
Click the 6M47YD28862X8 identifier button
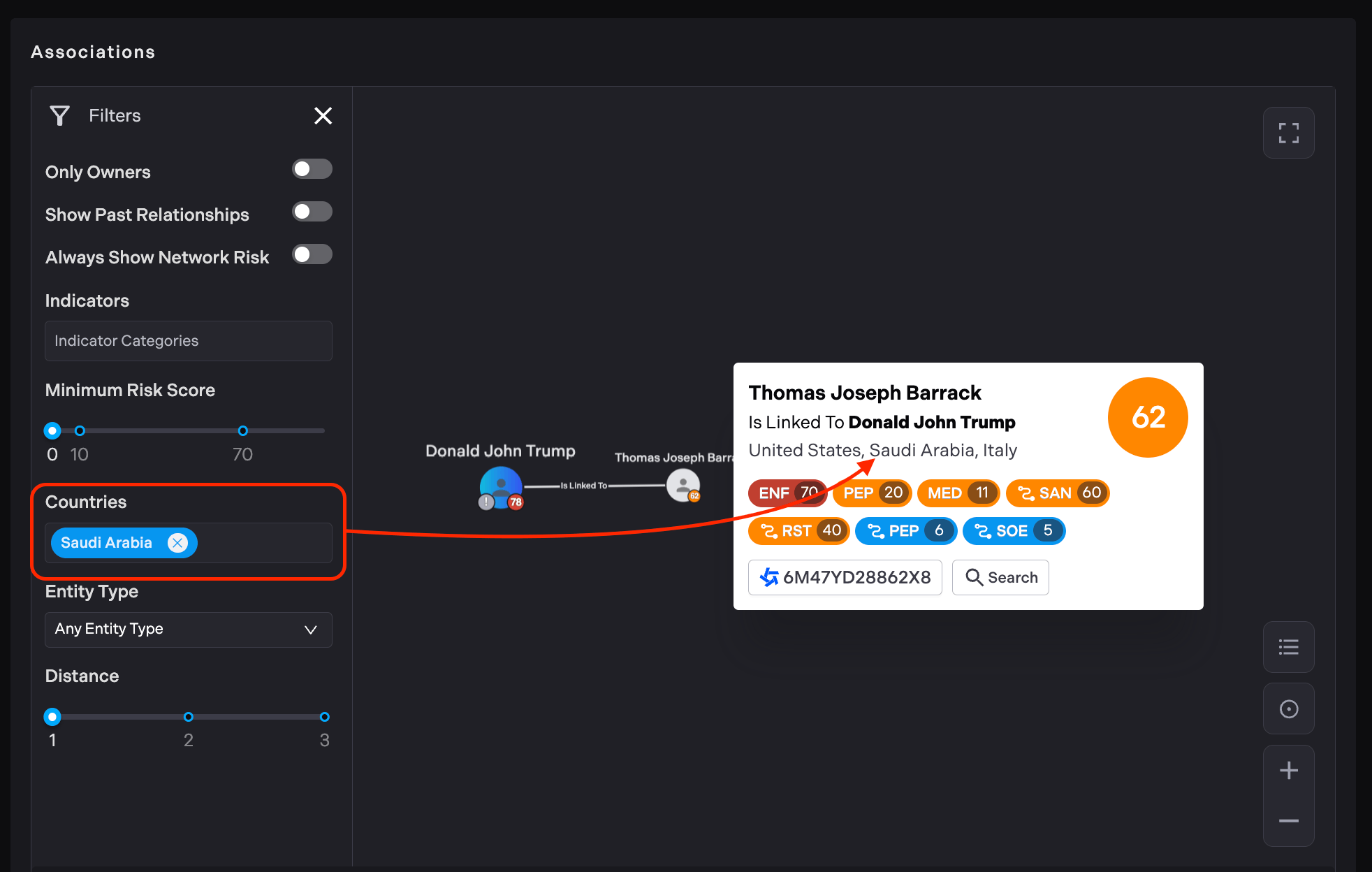point(845,577)
